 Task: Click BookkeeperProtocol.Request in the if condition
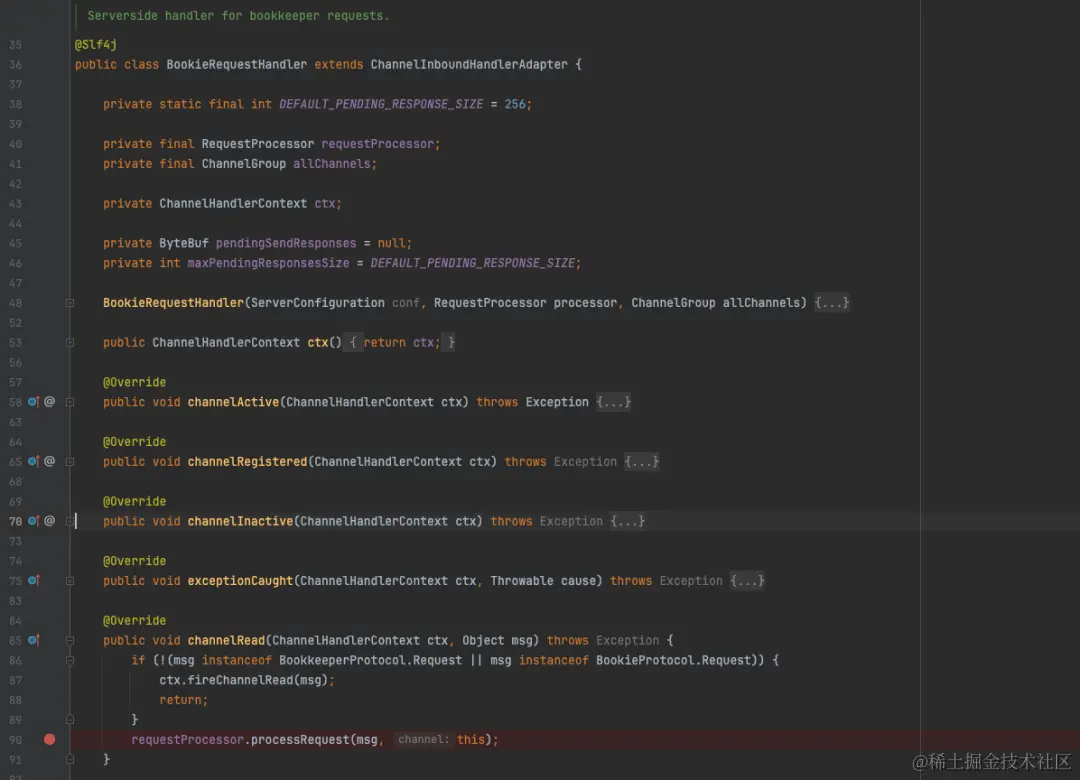click(371, 660)
